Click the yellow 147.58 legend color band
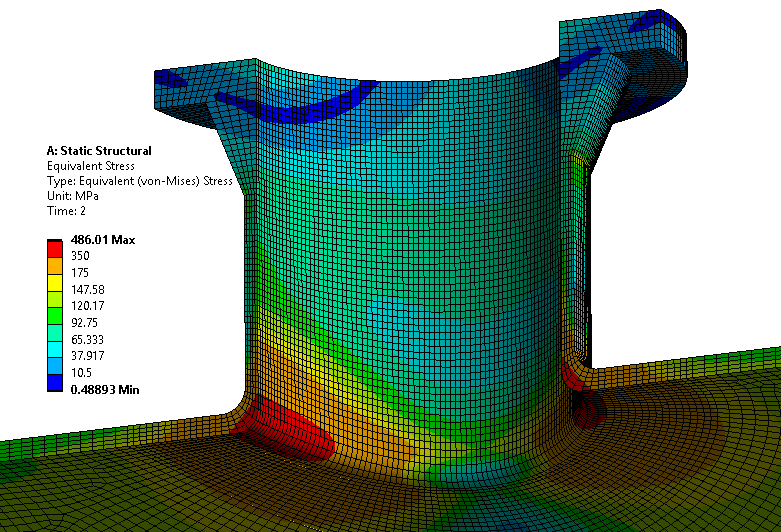The height and width of the screenshot is (532, 781). (x=55, y=283)
